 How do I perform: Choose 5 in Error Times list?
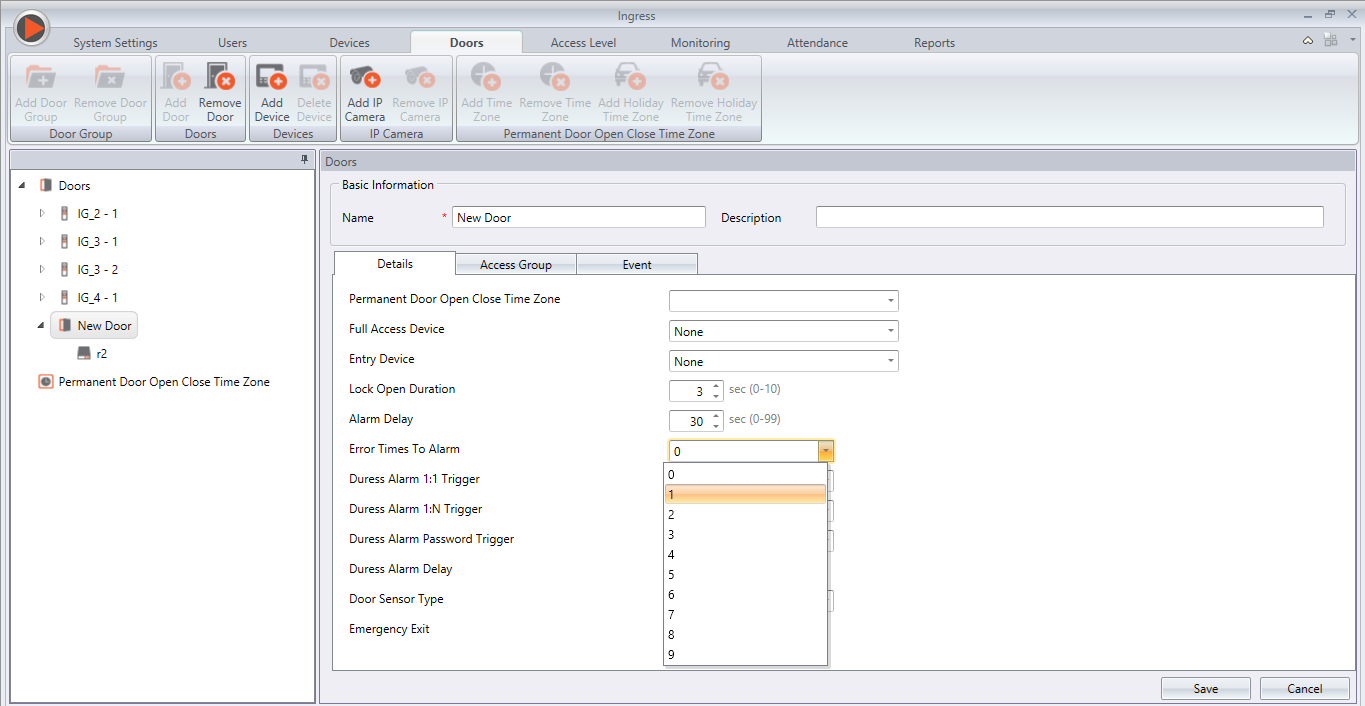coord(745,575)
